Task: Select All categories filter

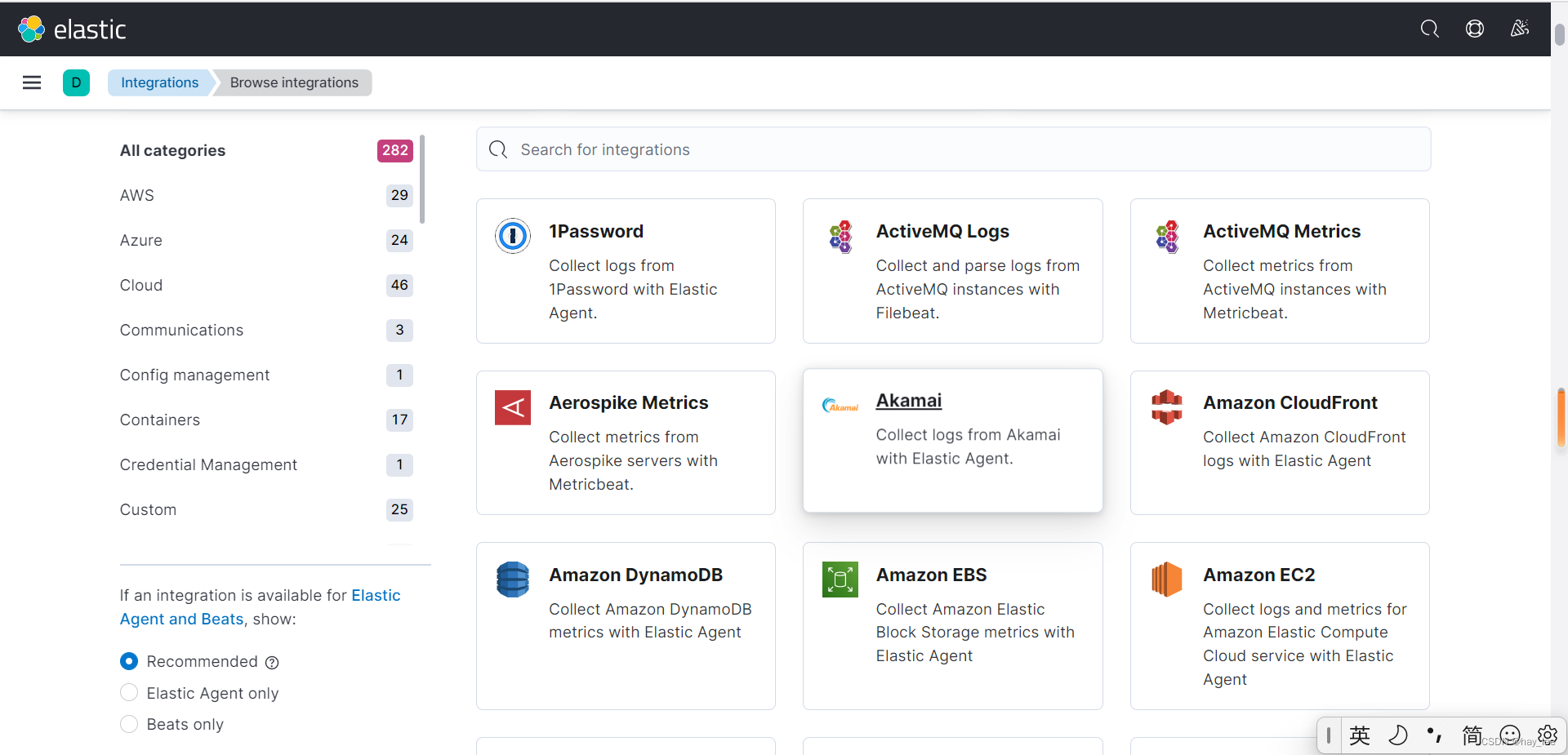Action: point(266,150)
